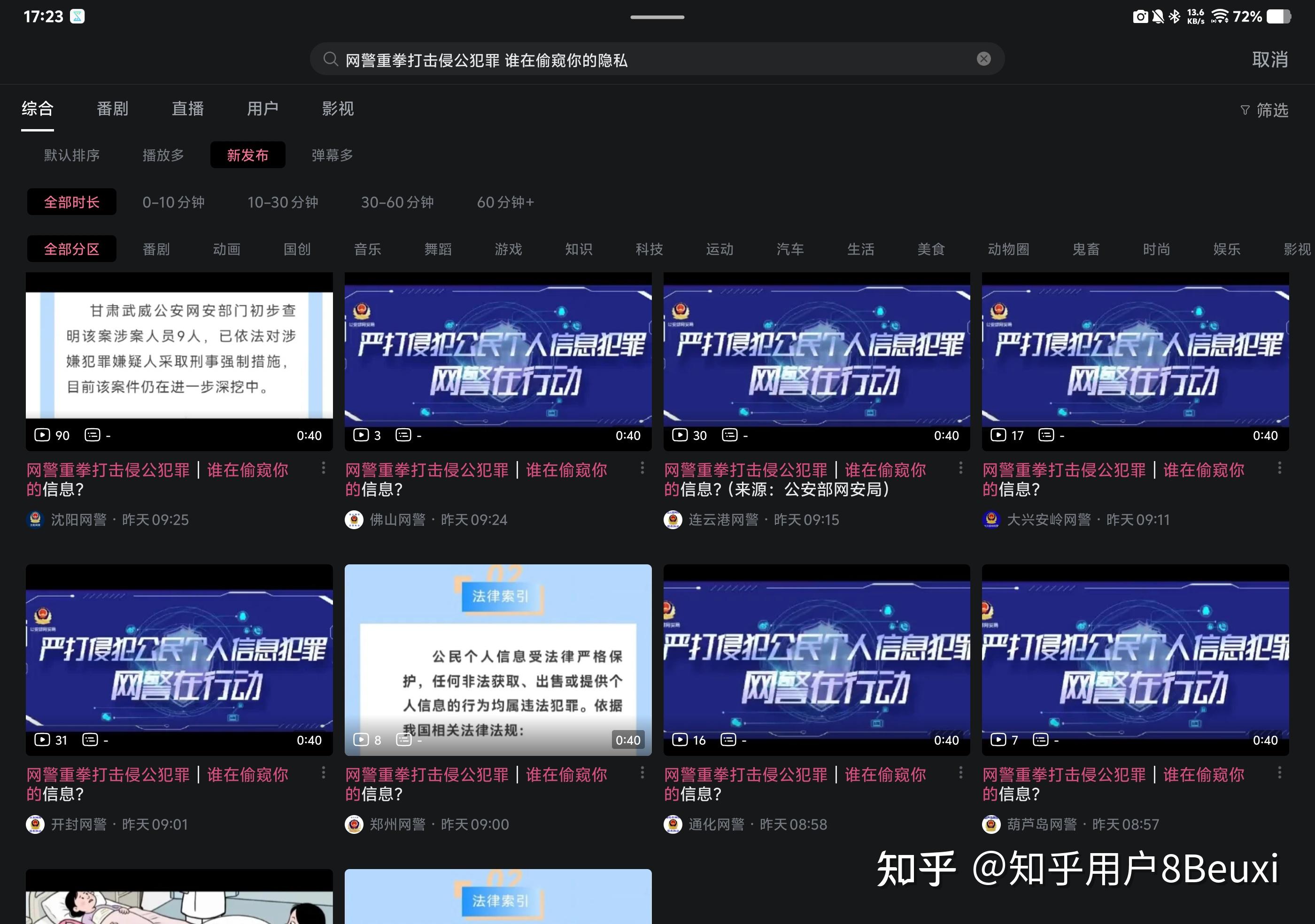1315x924 pixels.
Task: Filter by 汽车 category
Action: coord(790,249)
